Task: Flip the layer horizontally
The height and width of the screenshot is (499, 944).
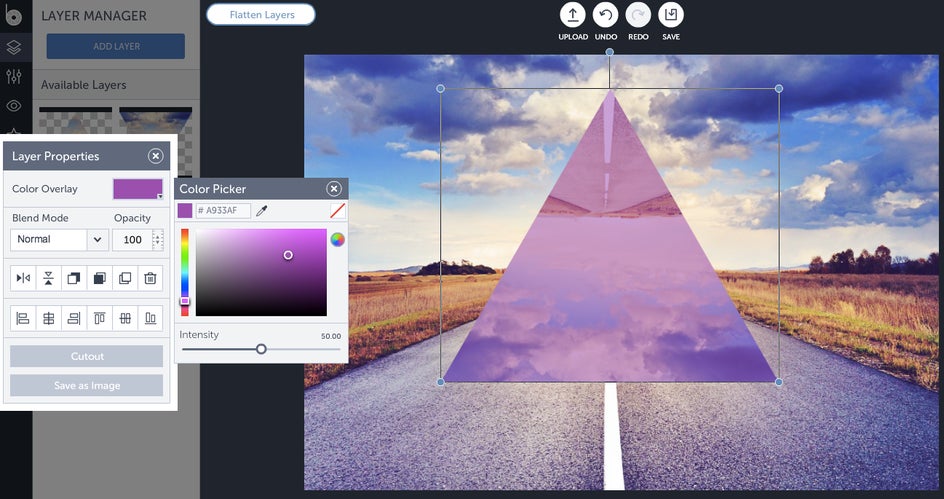Action: click(23, 278)
